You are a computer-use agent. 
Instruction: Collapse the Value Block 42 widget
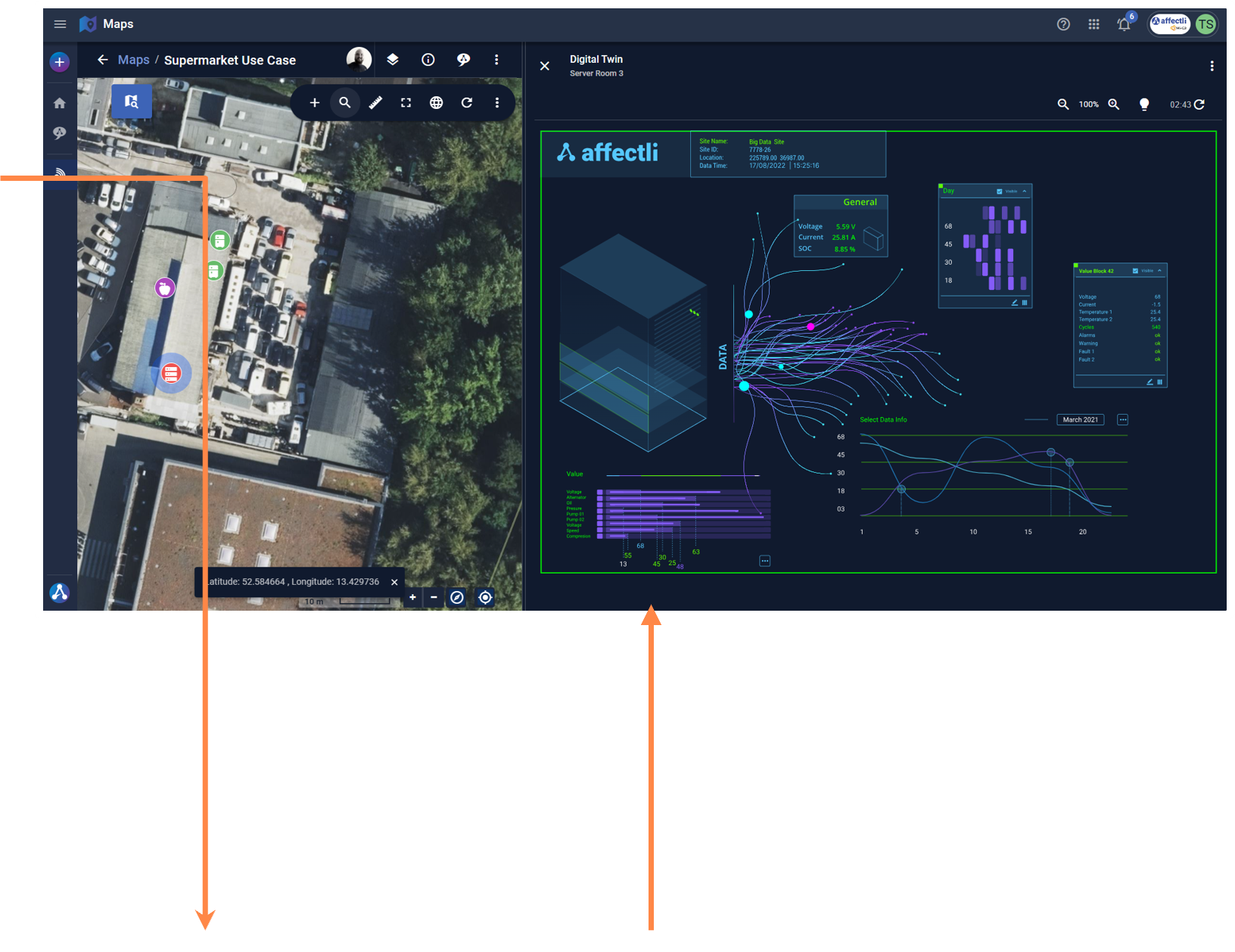coord(1159,271)
